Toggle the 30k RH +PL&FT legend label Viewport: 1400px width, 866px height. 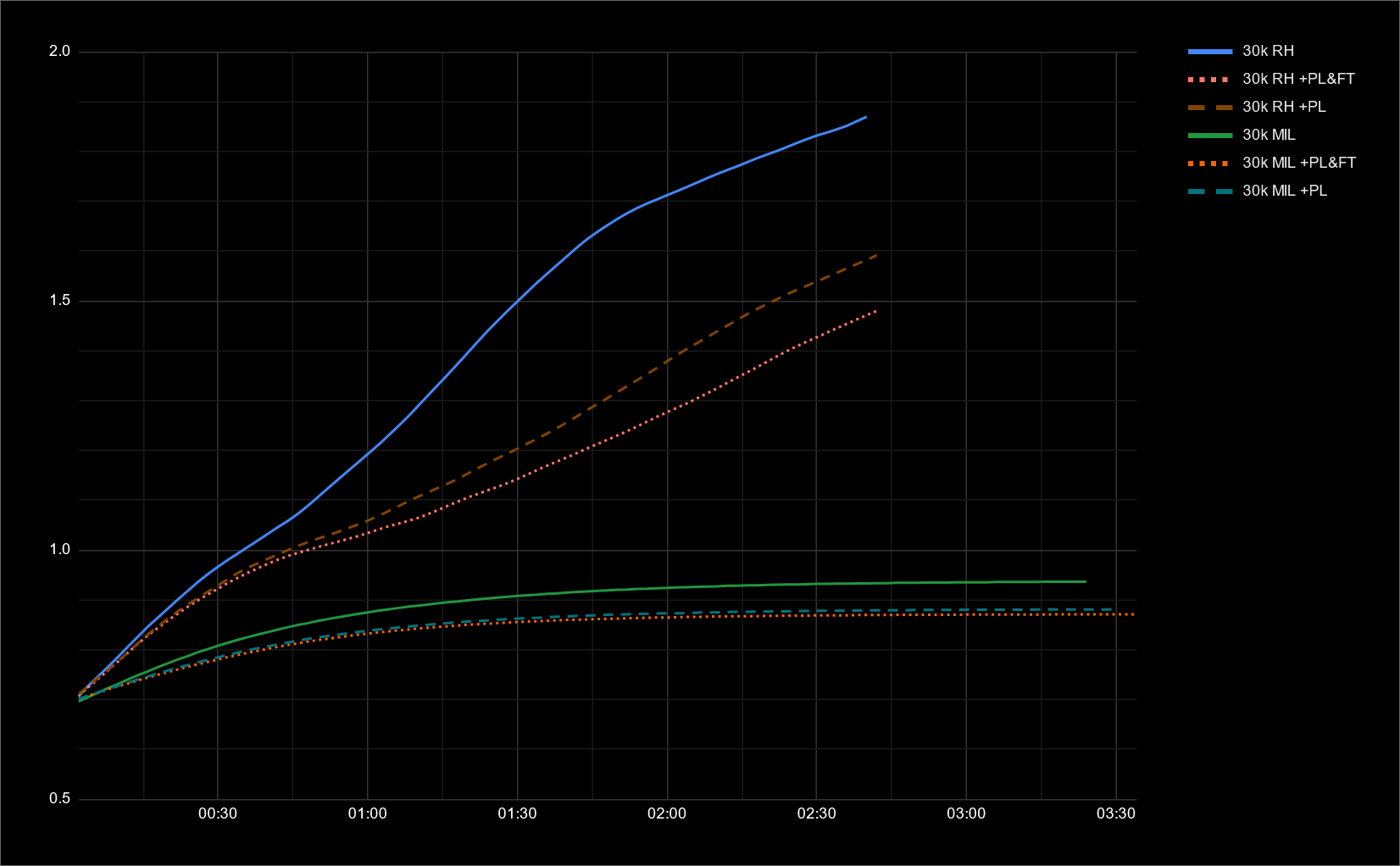(1298, 80)
